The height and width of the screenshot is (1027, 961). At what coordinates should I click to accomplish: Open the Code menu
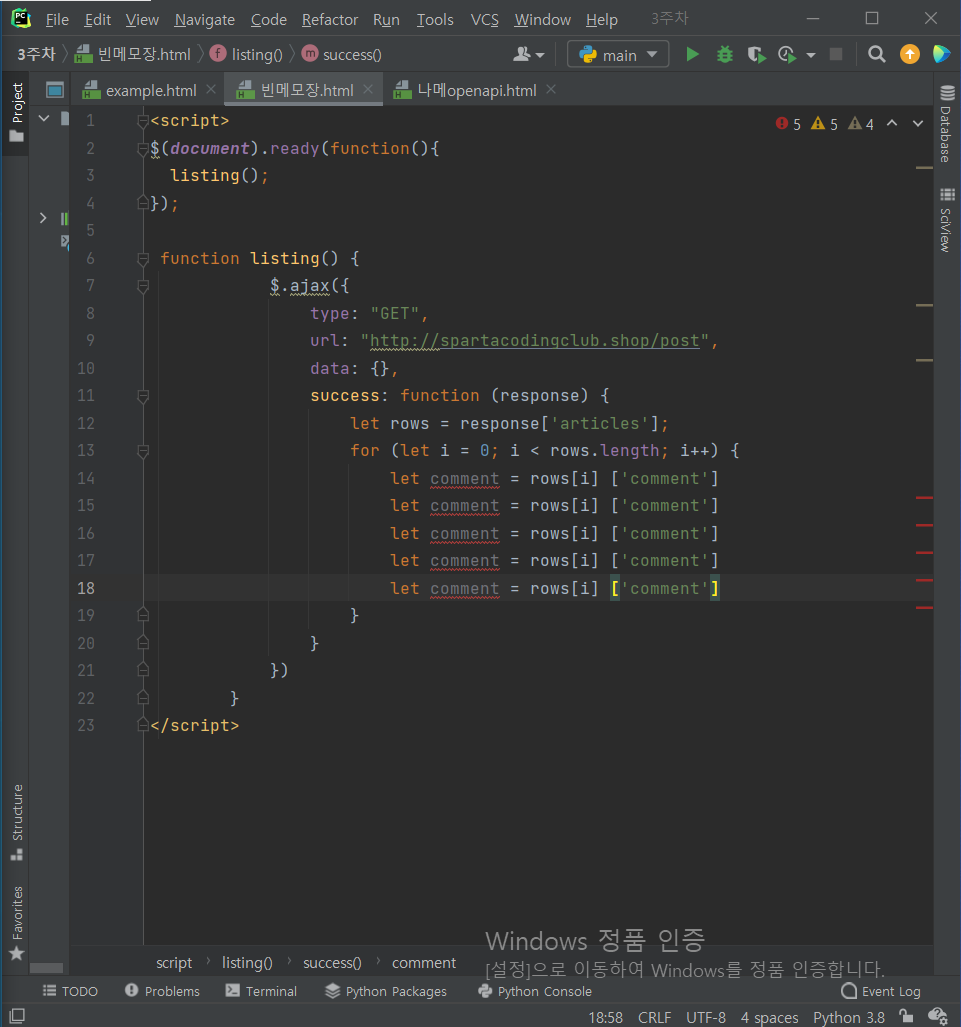click(x=269, y=20)
